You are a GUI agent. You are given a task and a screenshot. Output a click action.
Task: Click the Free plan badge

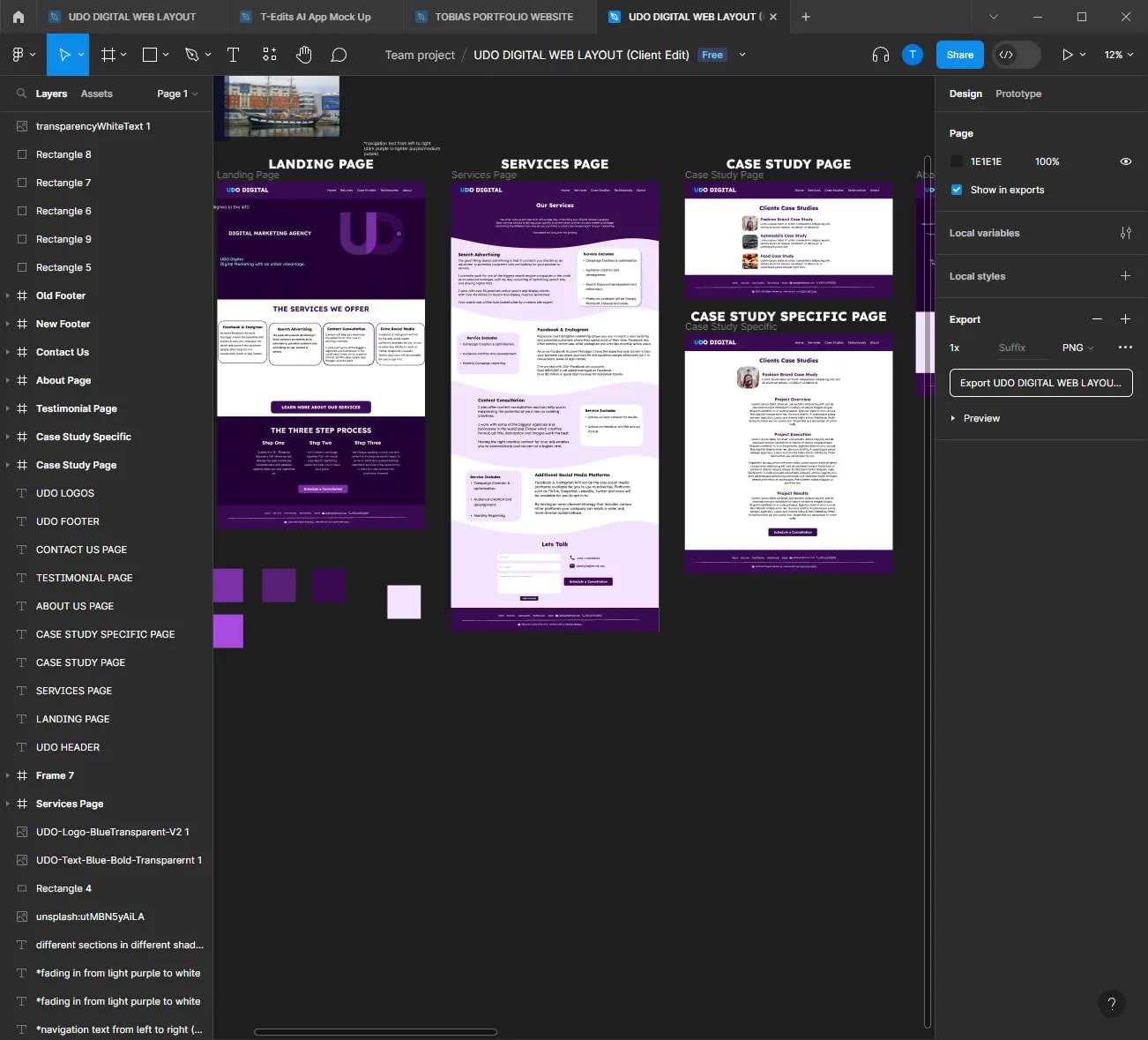click(x=712, y=55)
